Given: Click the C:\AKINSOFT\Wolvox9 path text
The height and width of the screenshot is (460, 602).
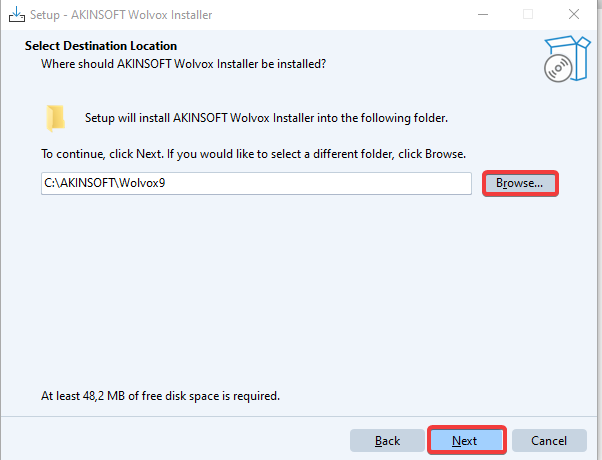Looking at the screenshot, I should (x=92, y=184).
